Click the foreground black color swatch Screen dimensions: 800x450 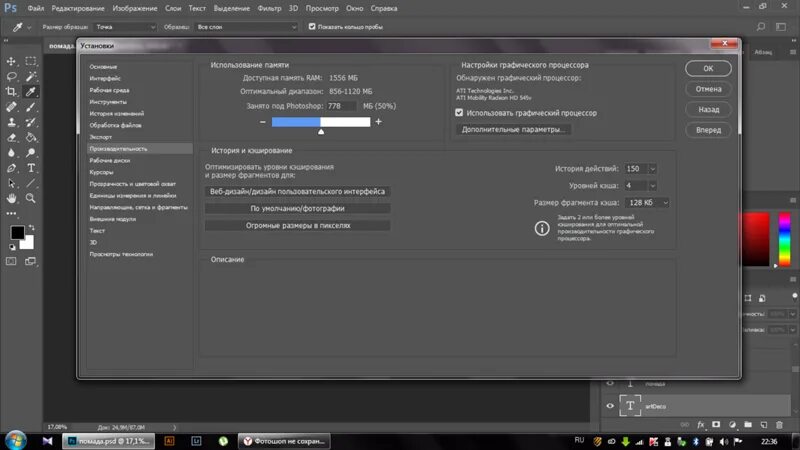click(x=17, y=233)
